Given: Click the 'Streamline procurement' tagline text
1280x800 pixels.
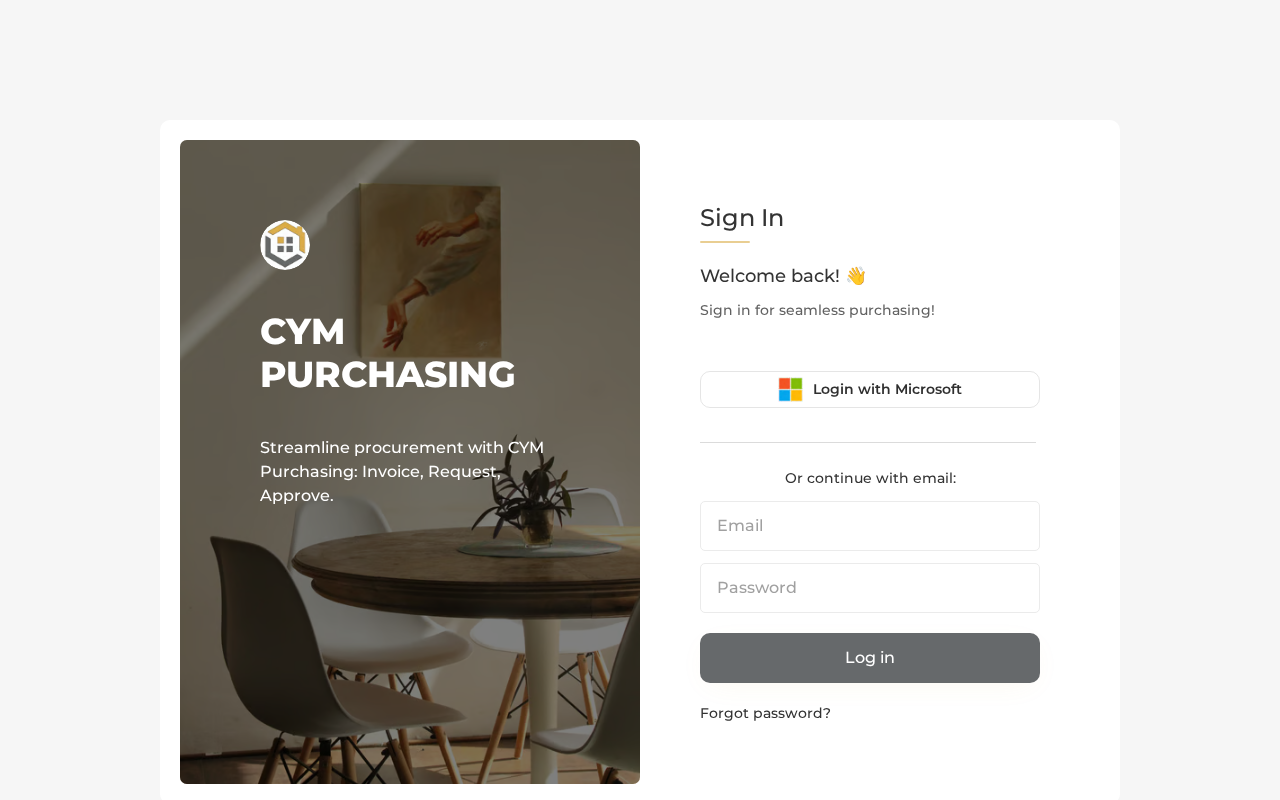Looking at the screenshot, I should [402, 471].
